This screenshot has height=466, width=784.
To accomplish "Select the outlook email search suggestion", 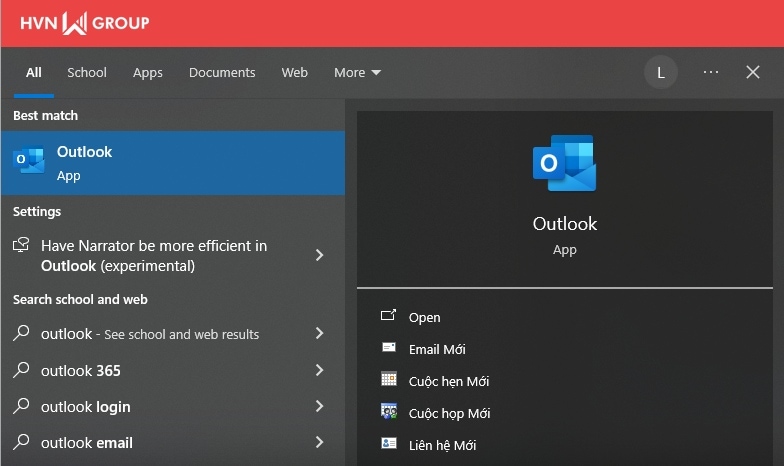I will coord(87,443).
